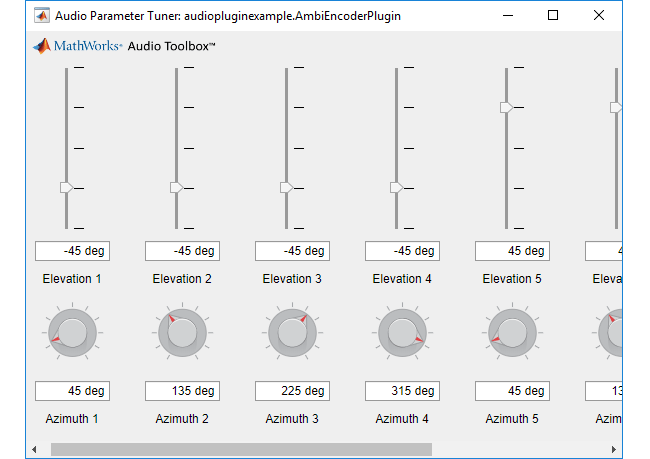Click the Azimuth 1 rotary knob
This screenshot has width=650, height=459.
(x=73, y=333)
